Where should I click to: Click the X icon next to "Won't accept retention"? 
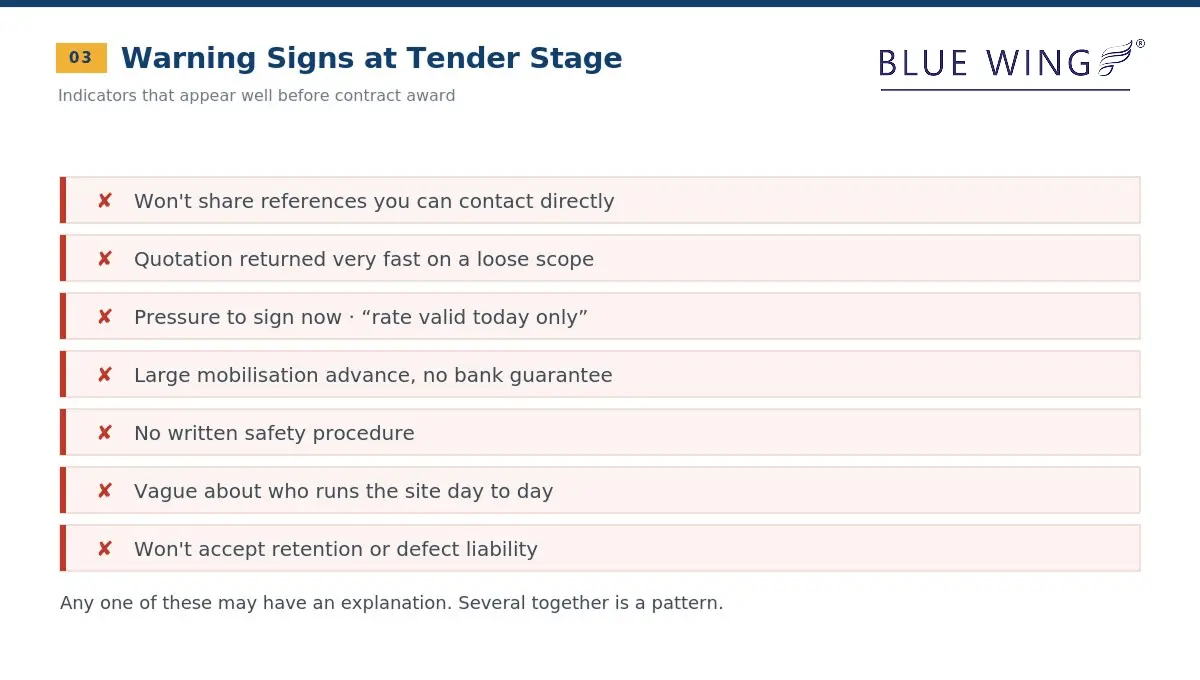[x=105, y=549]
